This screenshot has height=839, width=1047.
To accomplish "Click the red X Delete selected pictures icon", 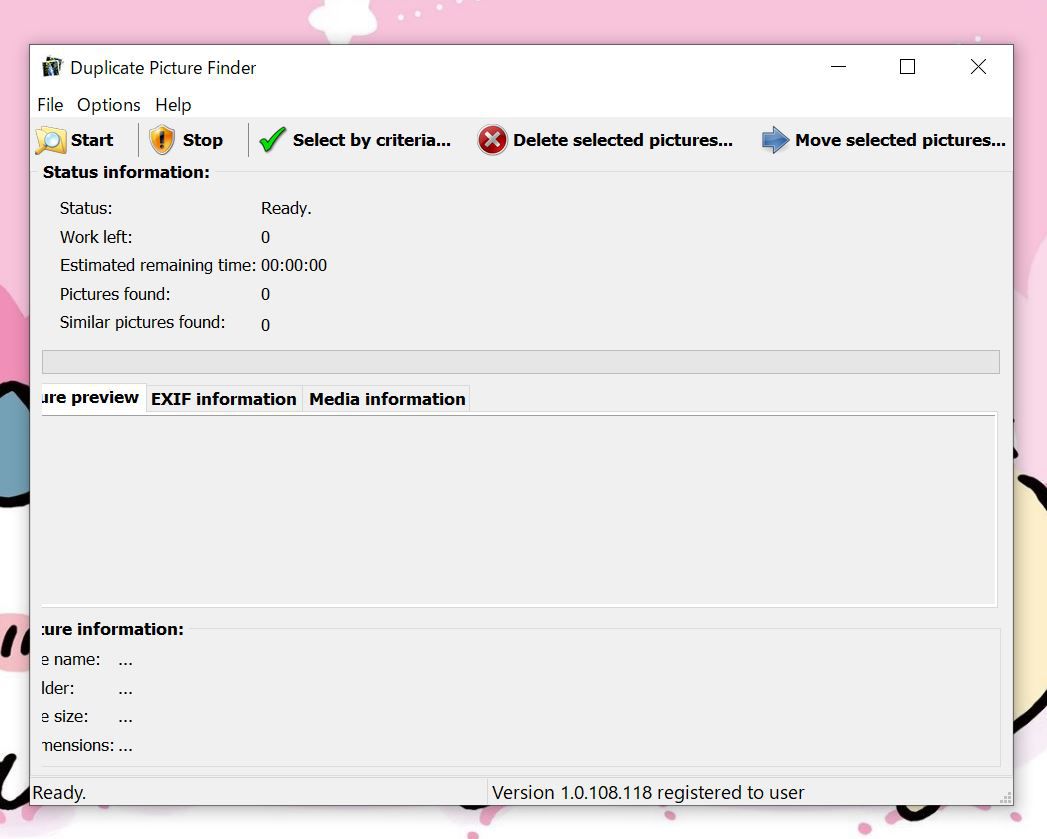I will [x=492, y=140].
